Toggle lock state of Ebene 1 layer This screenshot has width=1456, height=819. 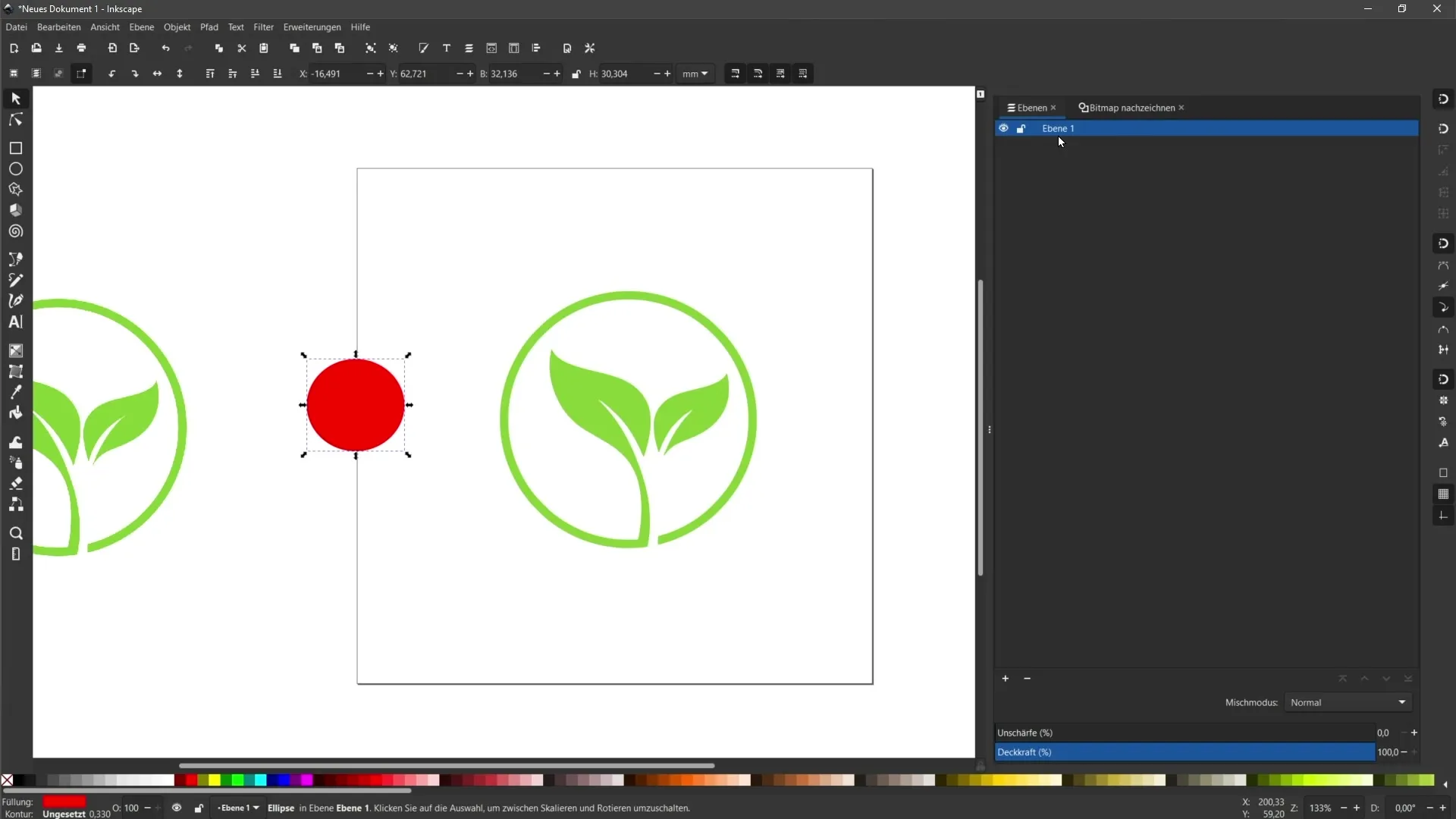click(x=1021, y=128)
